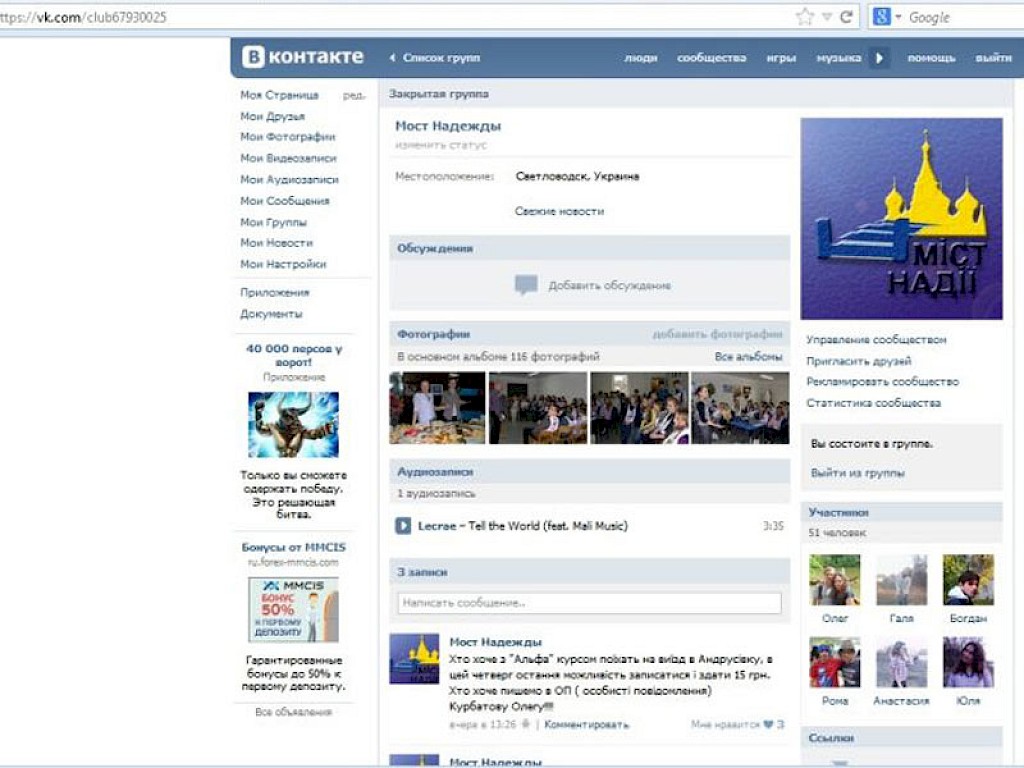This screenshot has width=1024, height=768.
Task: Like the post about Альфа course
Action: tap(767, 724)
